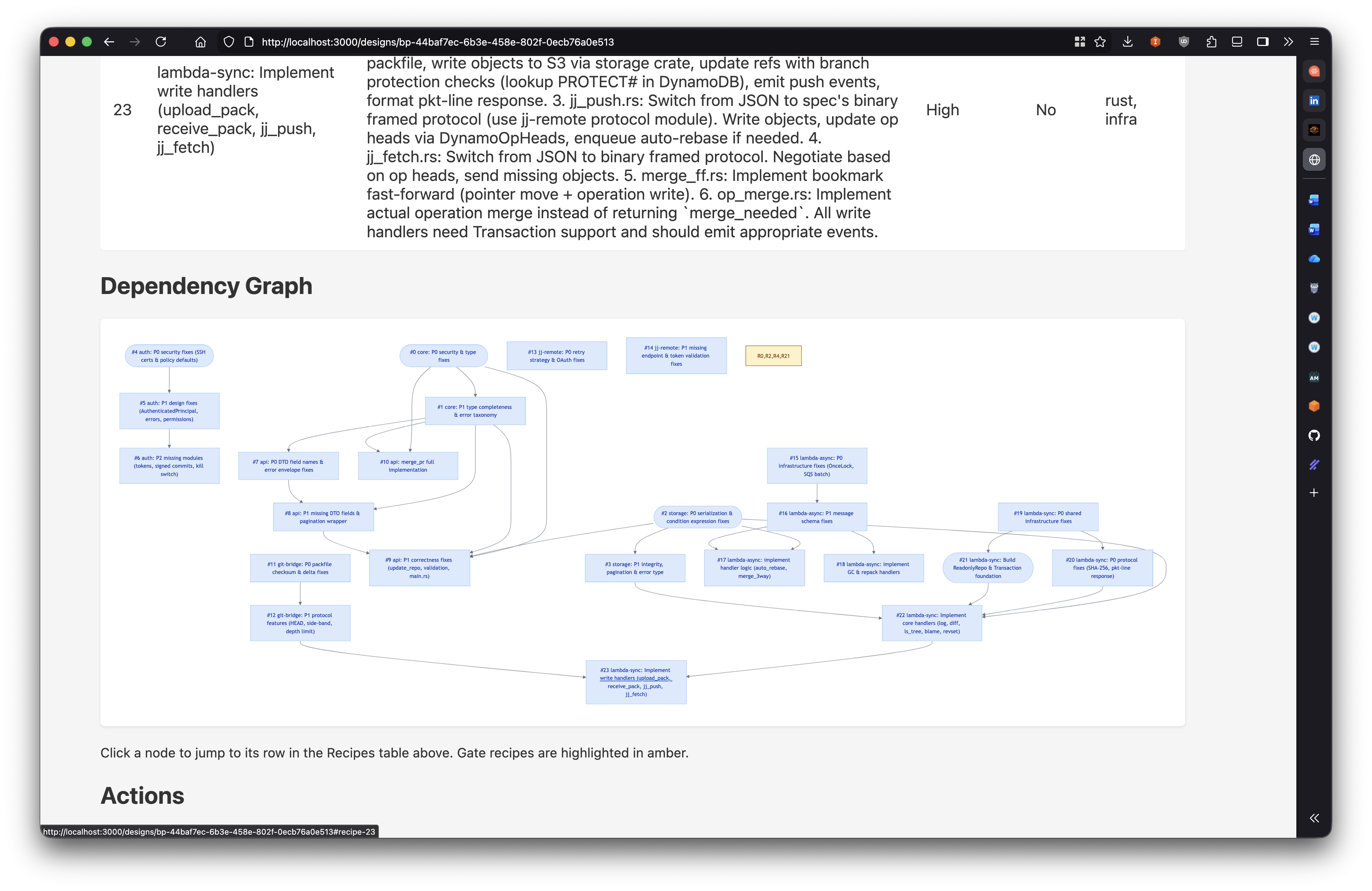Click graph node #23 lambda-sync write handlers
The image size is (1372, 891).
[636, 682]
